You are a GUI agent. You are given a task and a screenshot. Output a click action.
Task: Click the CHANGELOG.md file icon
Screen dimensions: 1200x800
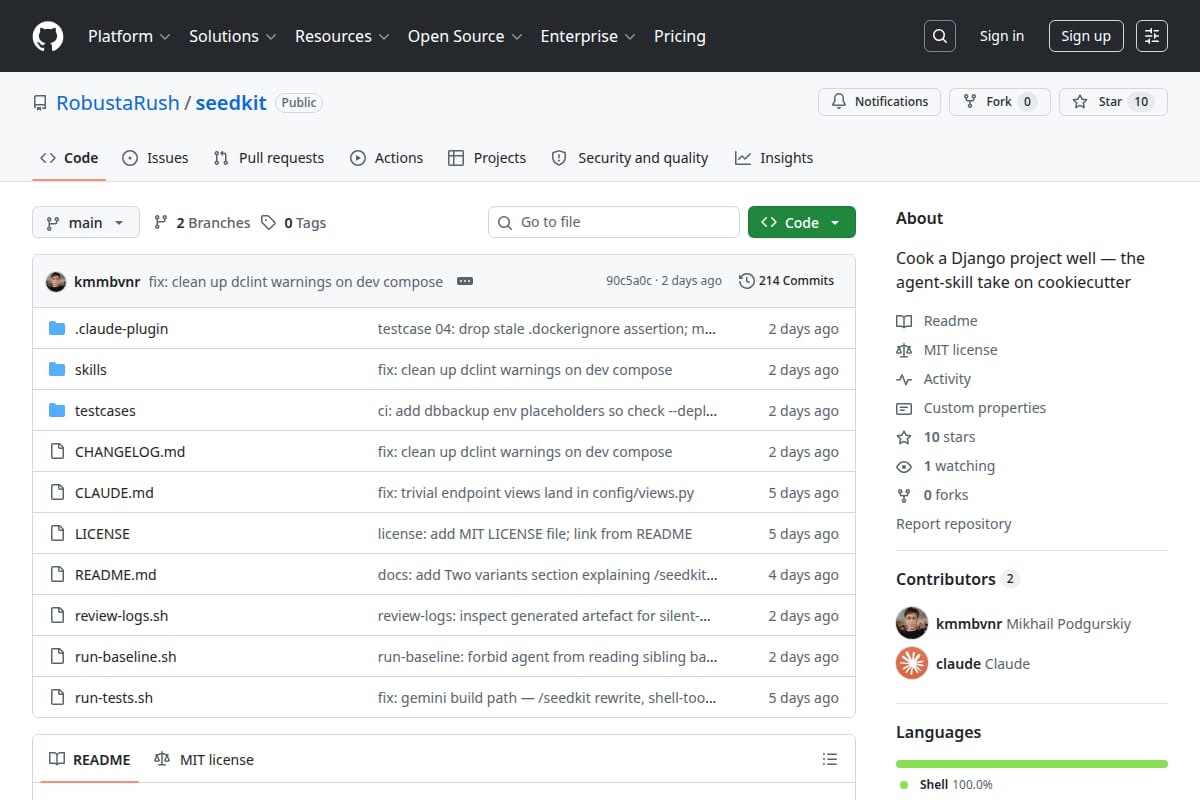[x=57, y=452]
